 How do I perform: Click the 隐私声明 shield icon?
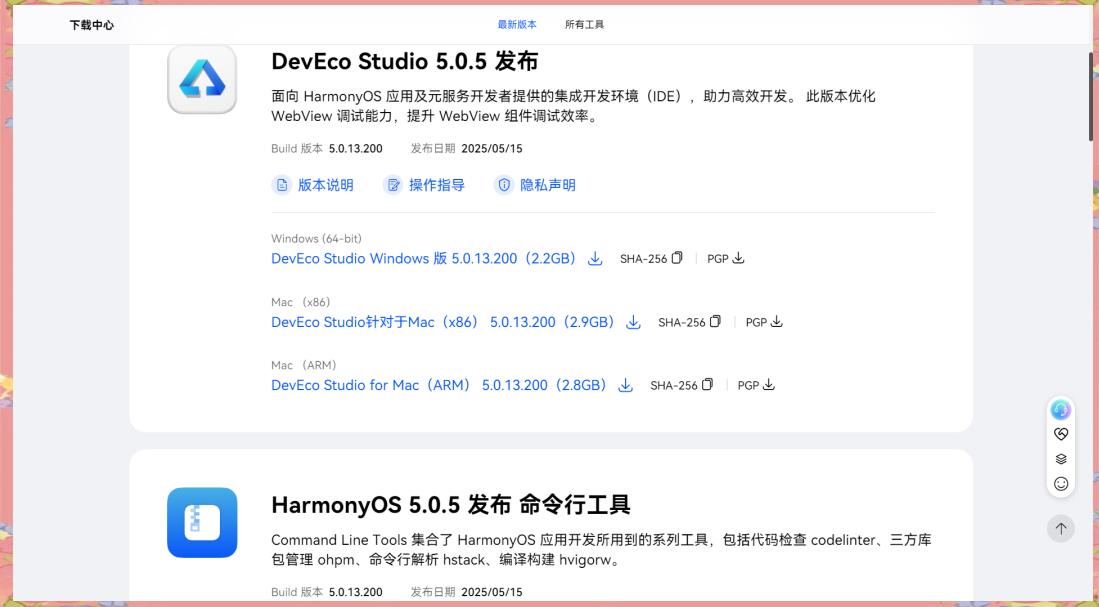(504, 185)
